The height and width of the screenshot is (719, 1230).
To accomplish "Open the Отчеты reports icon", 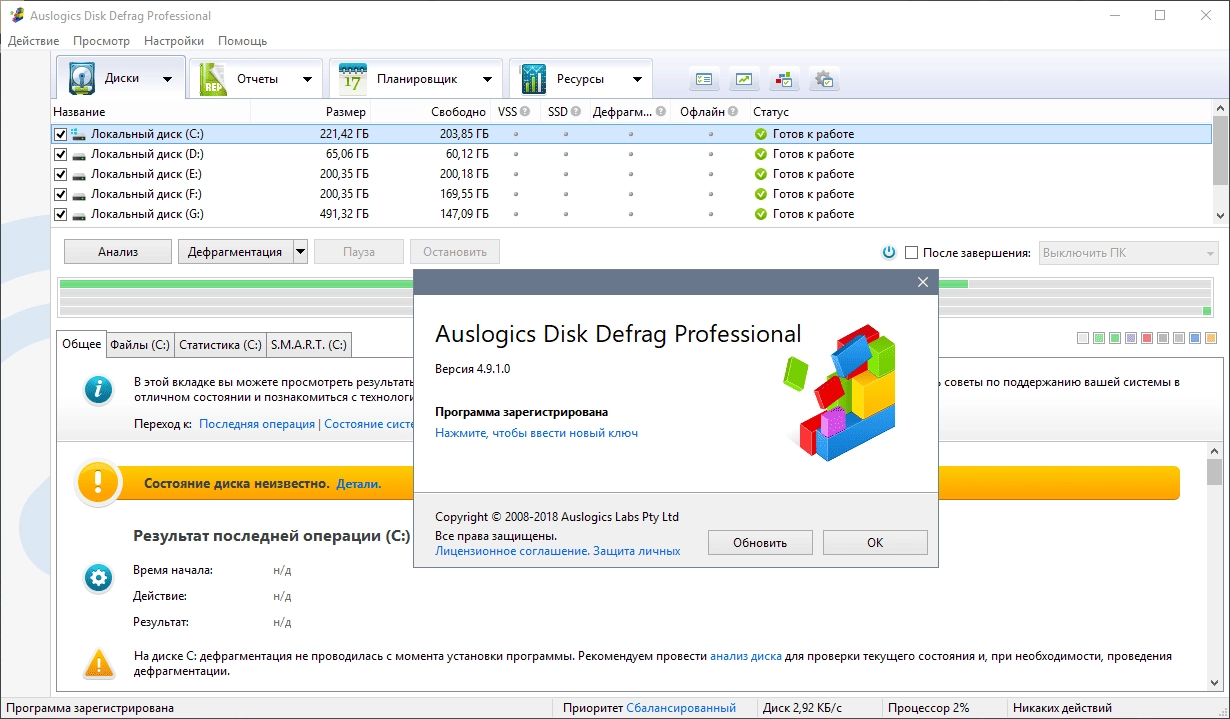I will (215, 79).
